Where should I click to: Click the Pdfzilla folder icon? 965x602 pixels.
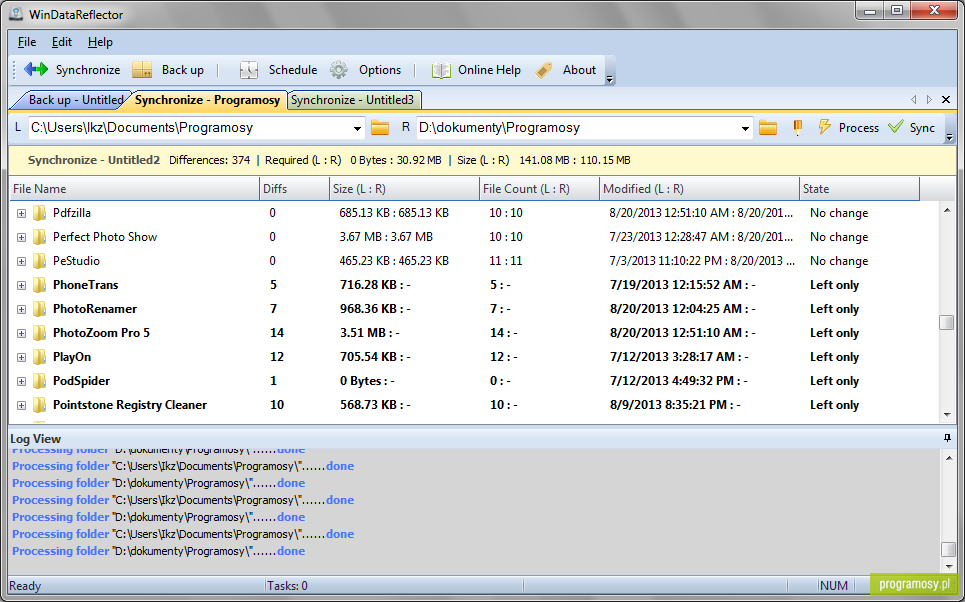[x=39, y=213]
